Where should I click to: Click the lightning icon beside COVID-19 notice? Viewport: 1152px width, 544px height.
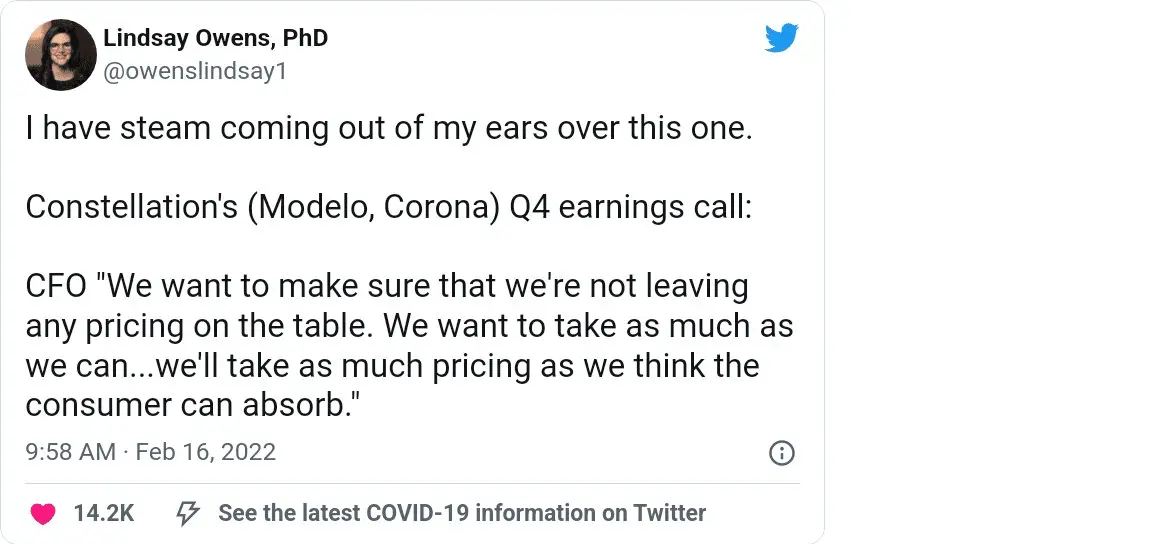pos(187,514)
